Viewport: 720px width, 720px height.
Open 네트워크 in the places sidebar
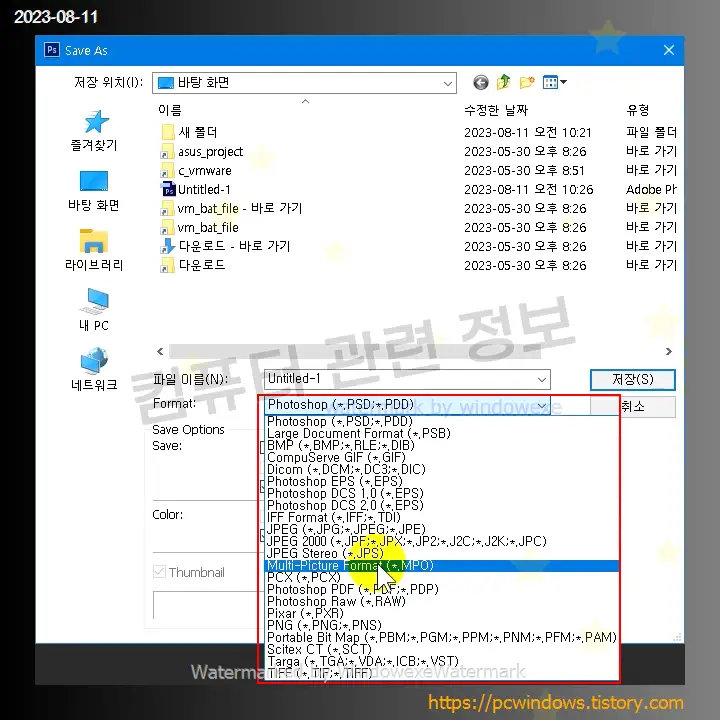(94, 370)
